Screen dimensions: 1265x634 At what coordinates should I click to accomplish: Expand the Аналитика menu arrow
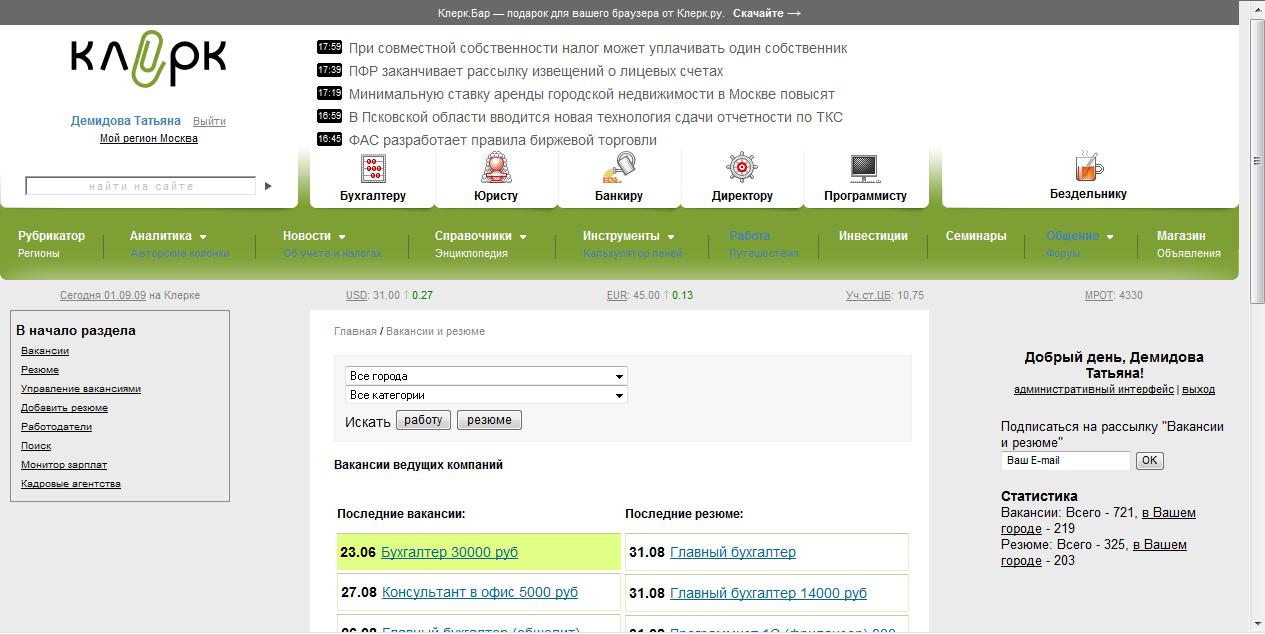[203, 237]
